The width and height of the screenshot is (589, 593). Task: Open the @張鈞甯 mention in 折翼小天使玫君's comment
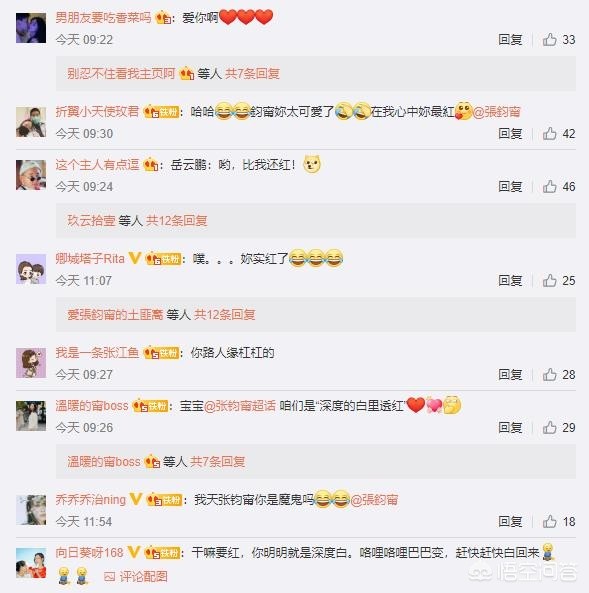pyautogui.click(x=497, y=112)
